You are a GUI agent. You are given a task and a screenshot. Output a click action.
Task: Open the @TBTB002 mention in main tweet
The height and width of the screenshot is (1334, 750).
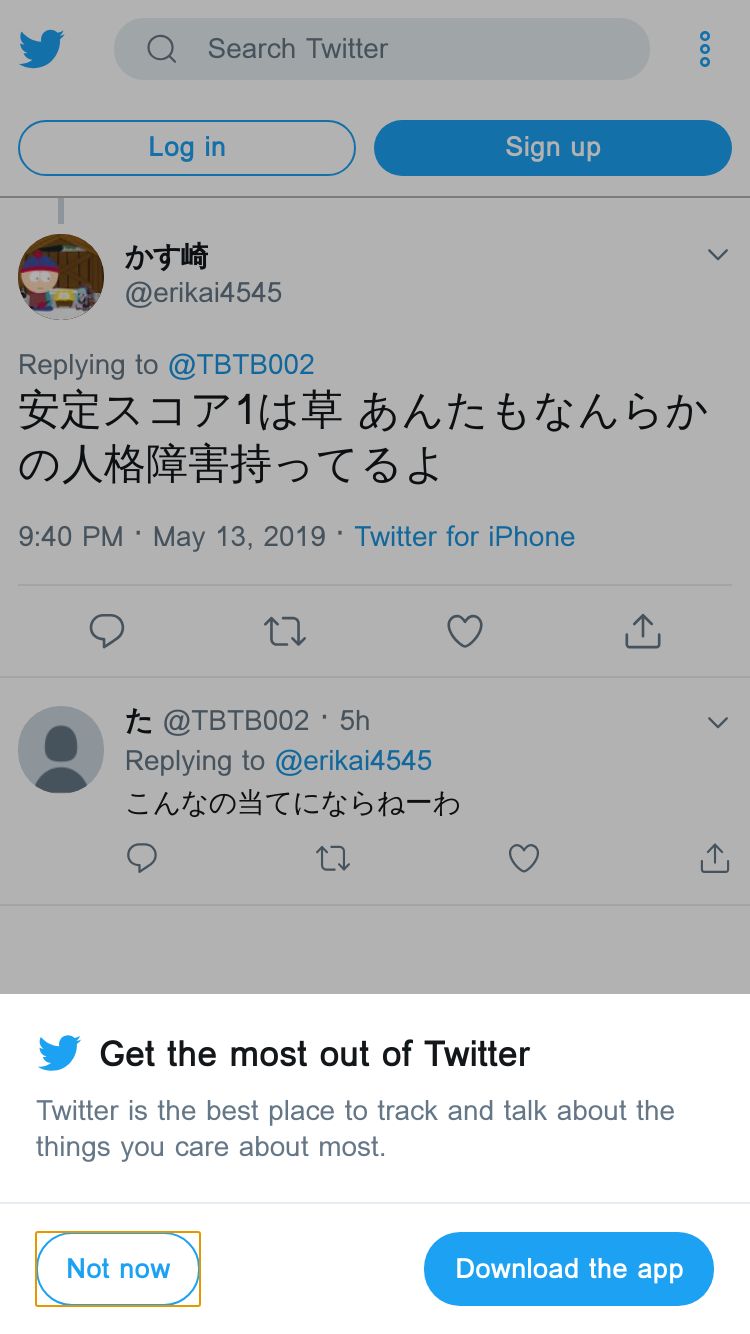tap(241, 365)
